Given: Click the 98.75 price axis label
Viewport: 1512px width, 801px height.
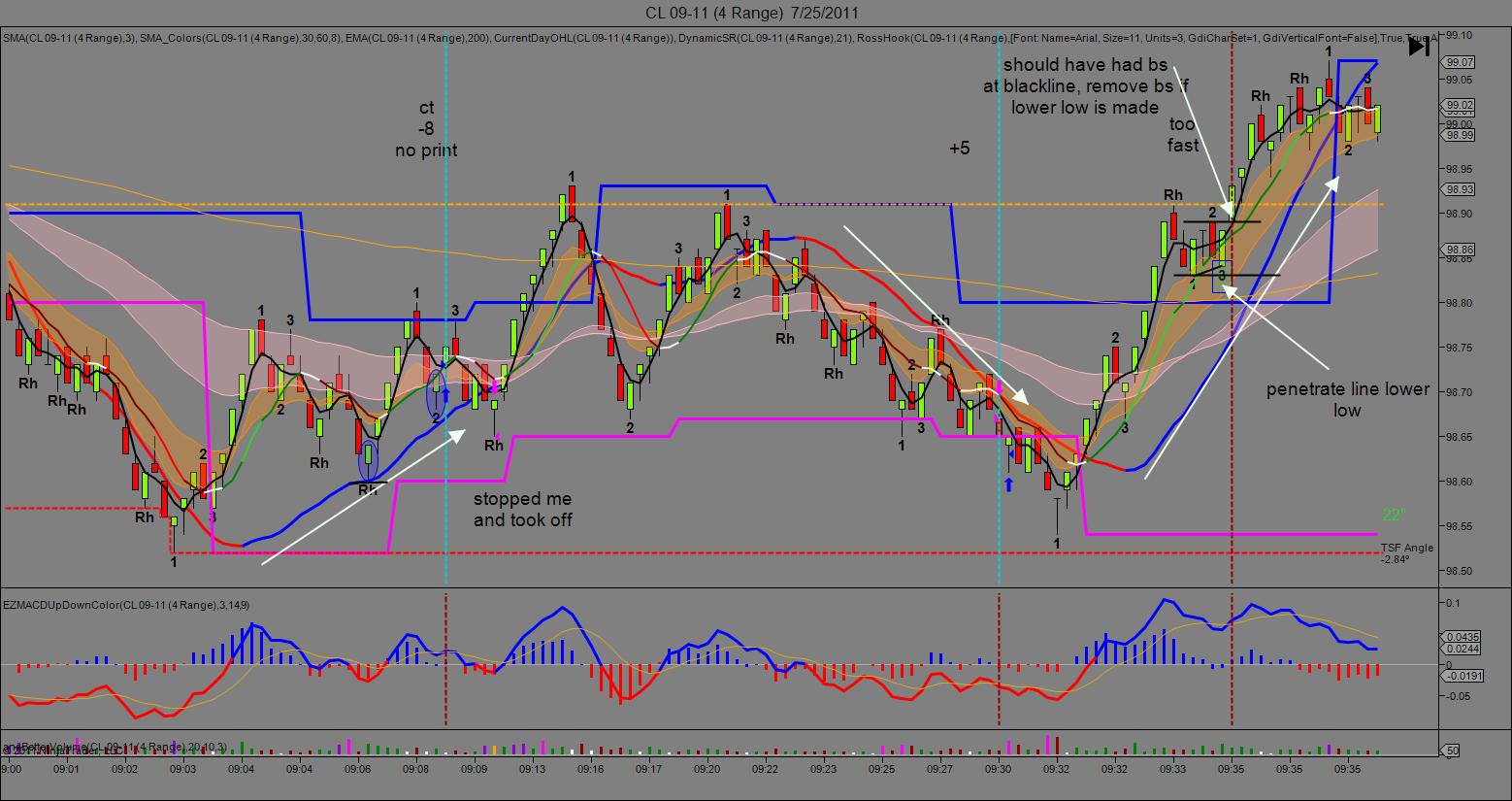Looking at the screenshot, I should [x=1460, y=348].
